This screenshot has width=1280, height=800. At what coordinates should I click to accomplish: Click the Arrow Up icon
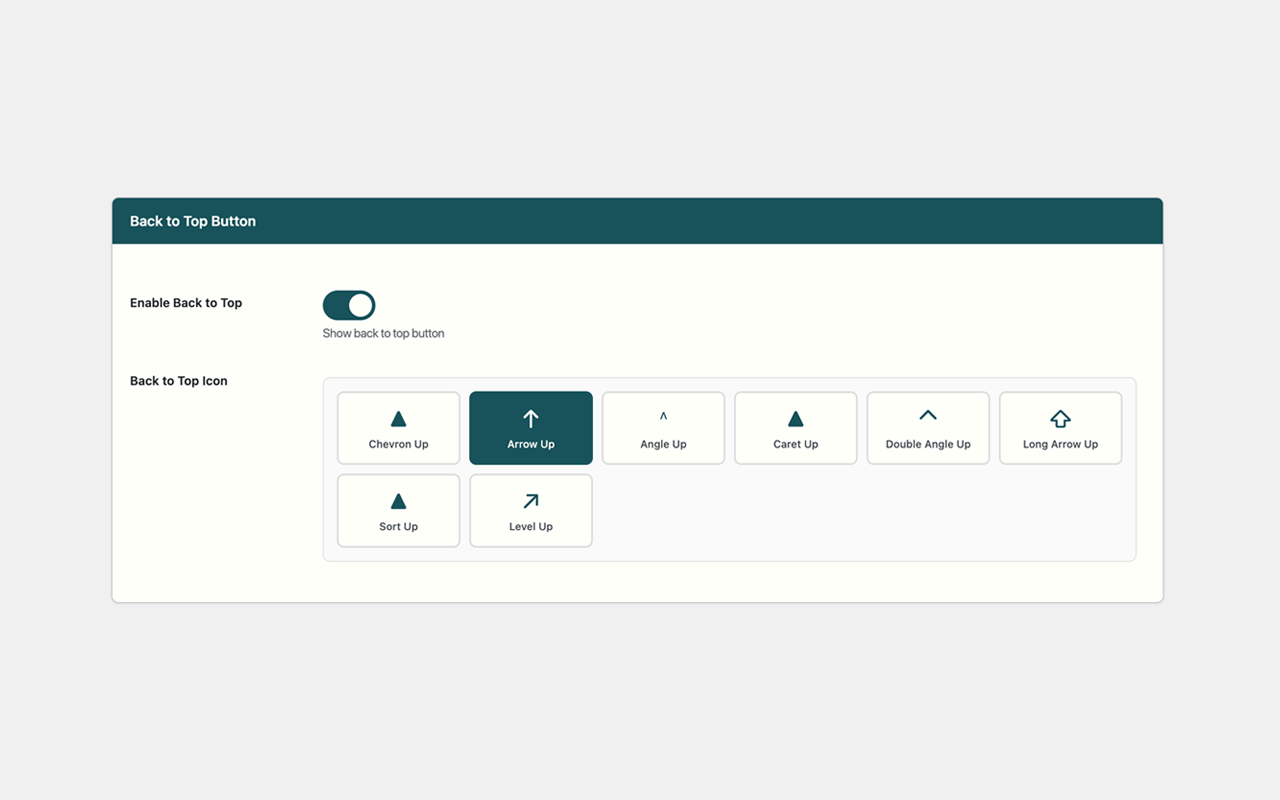tap(530, 417)
